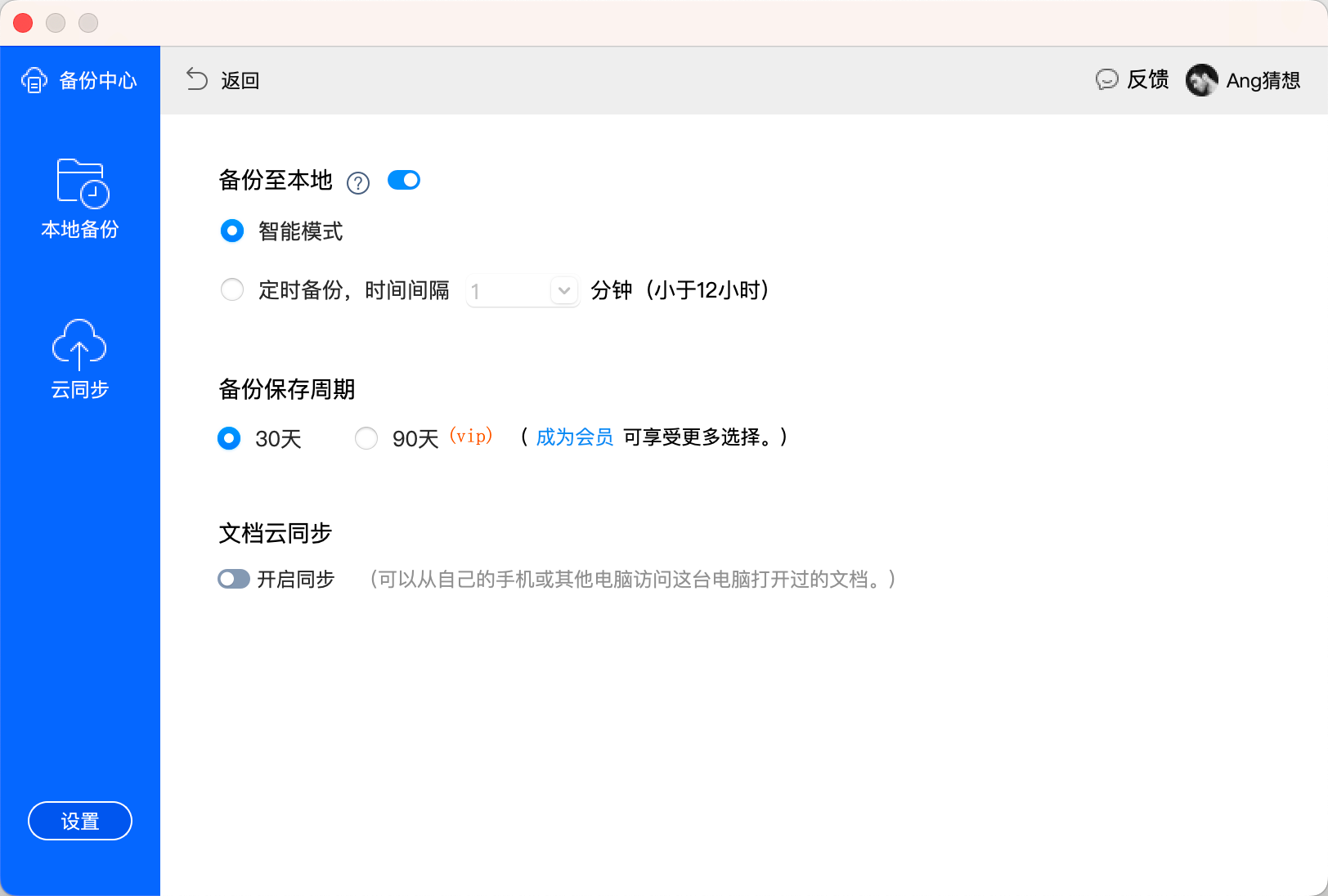The height and width of the screenshot is (896, 1328).
Task: Choose the 90天 VIP retention option
Action: (x=366, y=438)
